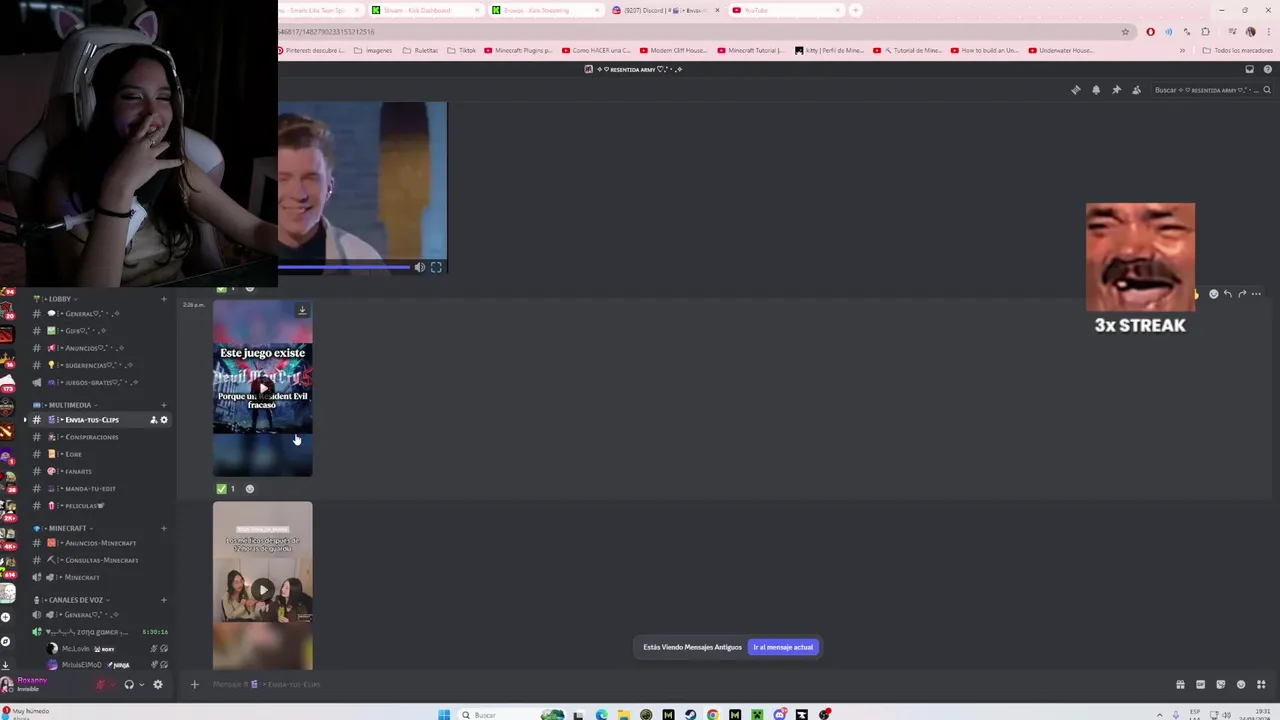Open the Sugerencias channel
Image resolution: width=1280 pixels, height=720 pixels.
(x=98, y=365)
